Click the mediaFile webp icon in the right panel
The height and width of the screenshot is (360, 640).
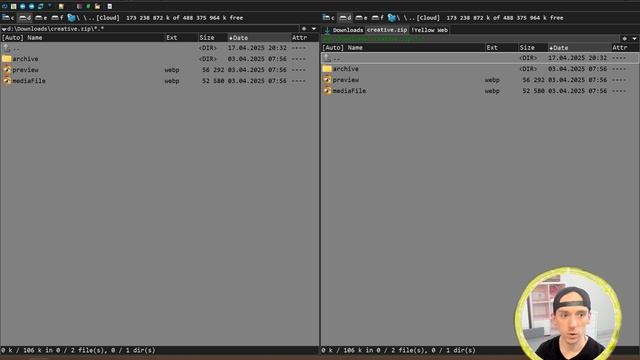327,91
